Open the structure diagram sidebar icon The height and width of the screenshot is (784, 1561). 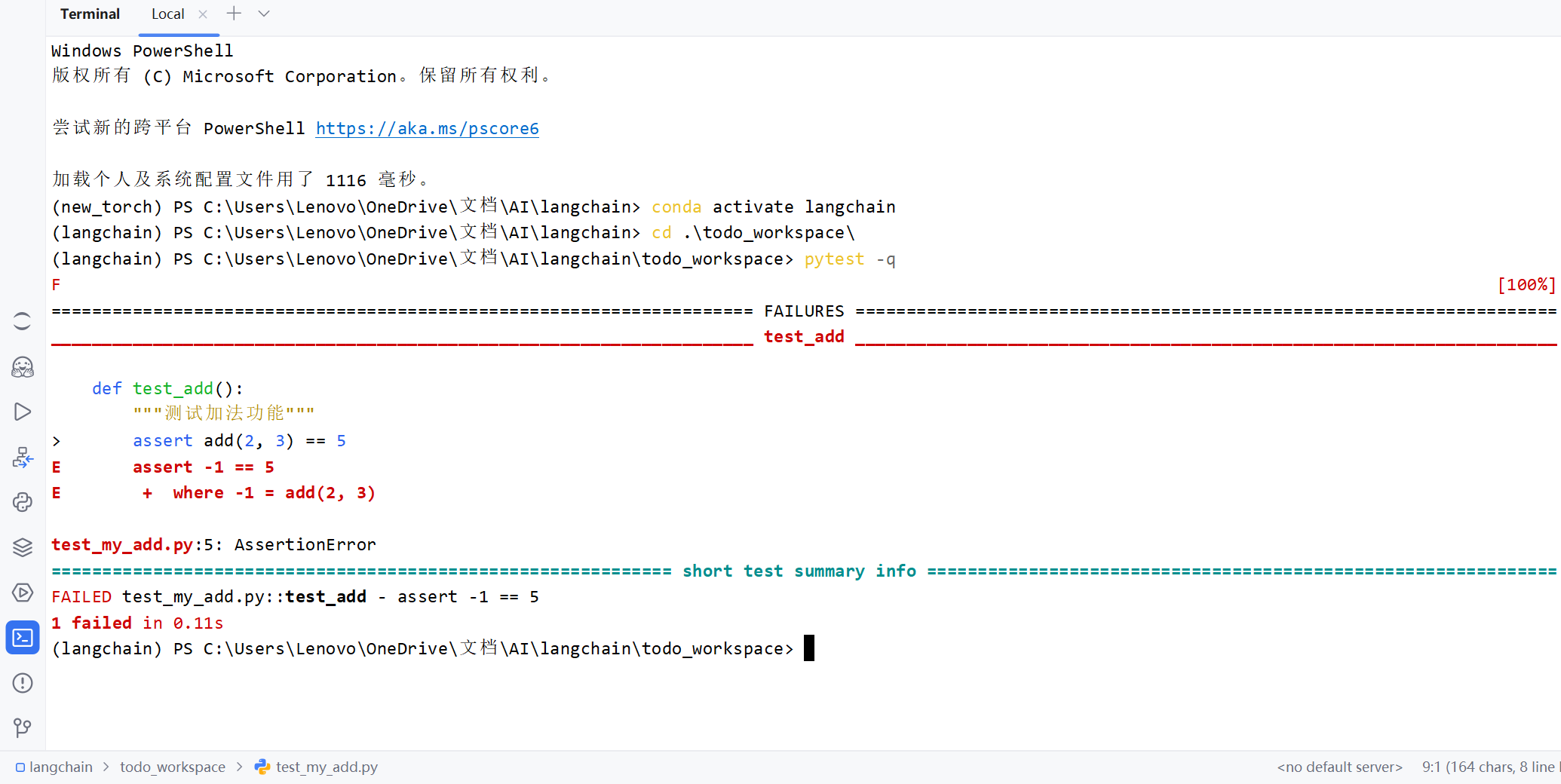(23, 457)
